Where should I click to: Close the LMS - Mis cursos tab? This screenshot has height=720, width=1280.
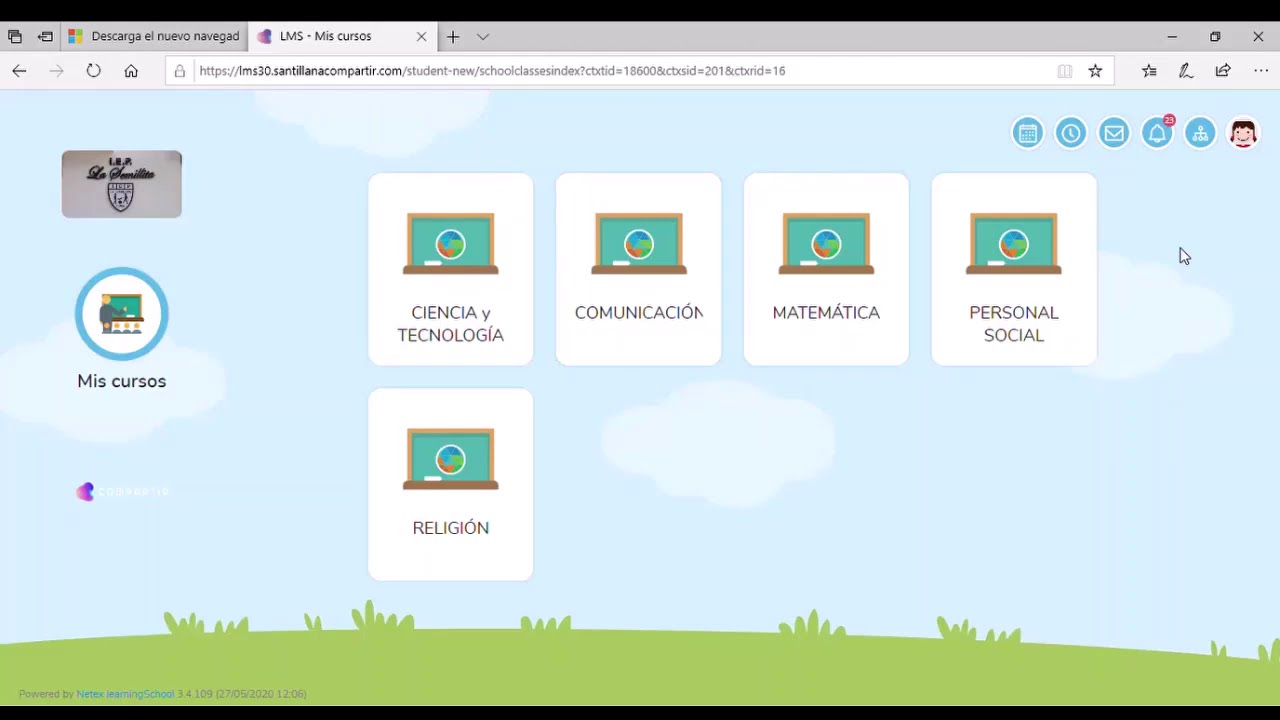pos(421,36)
